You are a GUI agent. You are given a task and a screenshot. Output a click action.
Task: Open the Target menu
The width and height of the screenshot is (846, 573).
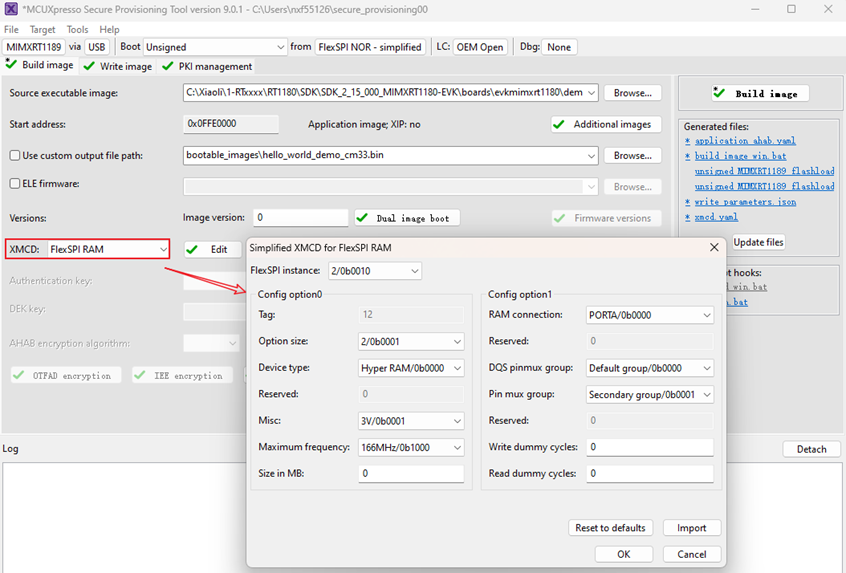click(x=43, y=30)
